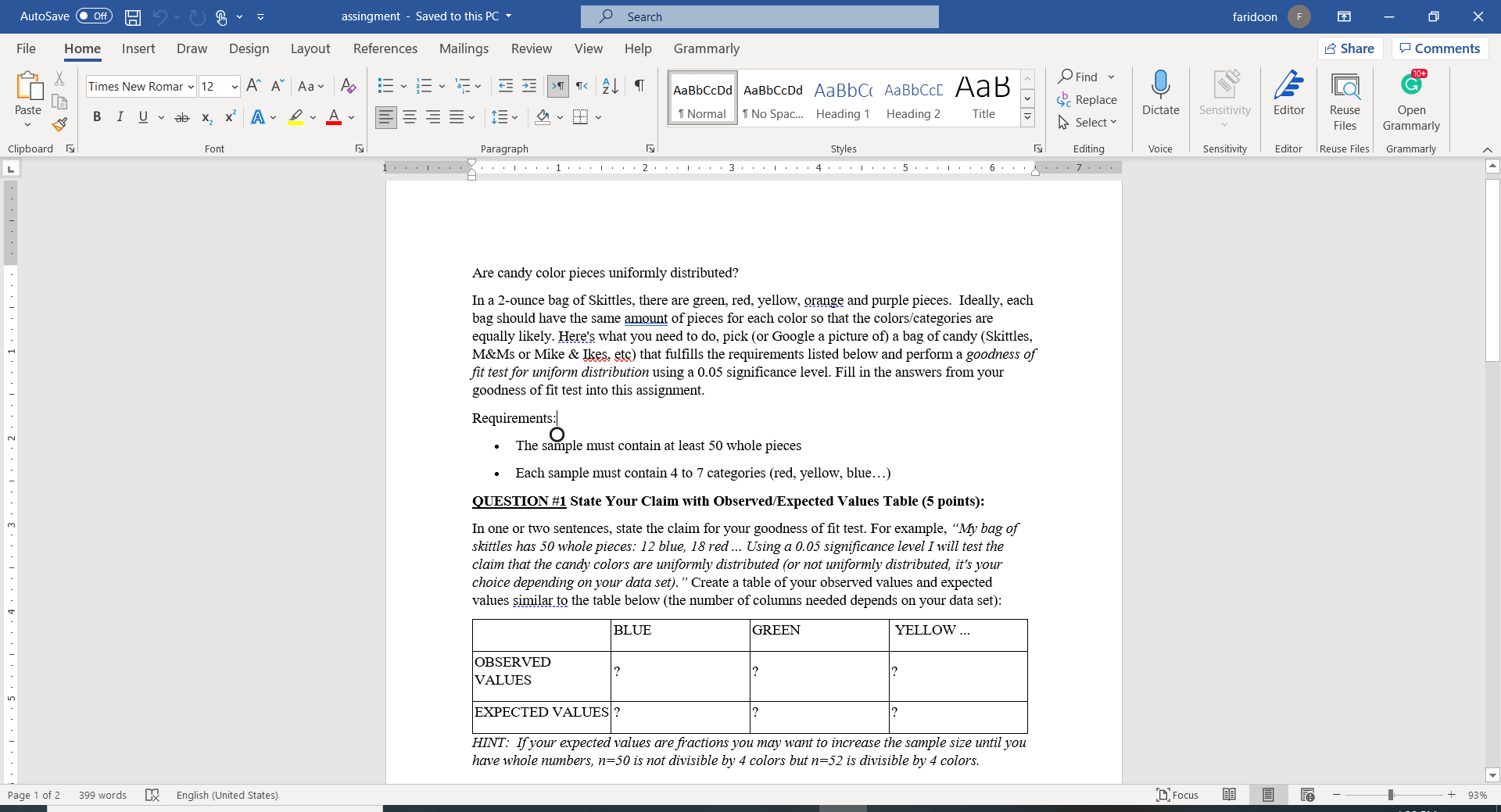Apply strikethrough formatting

(182, 117)
